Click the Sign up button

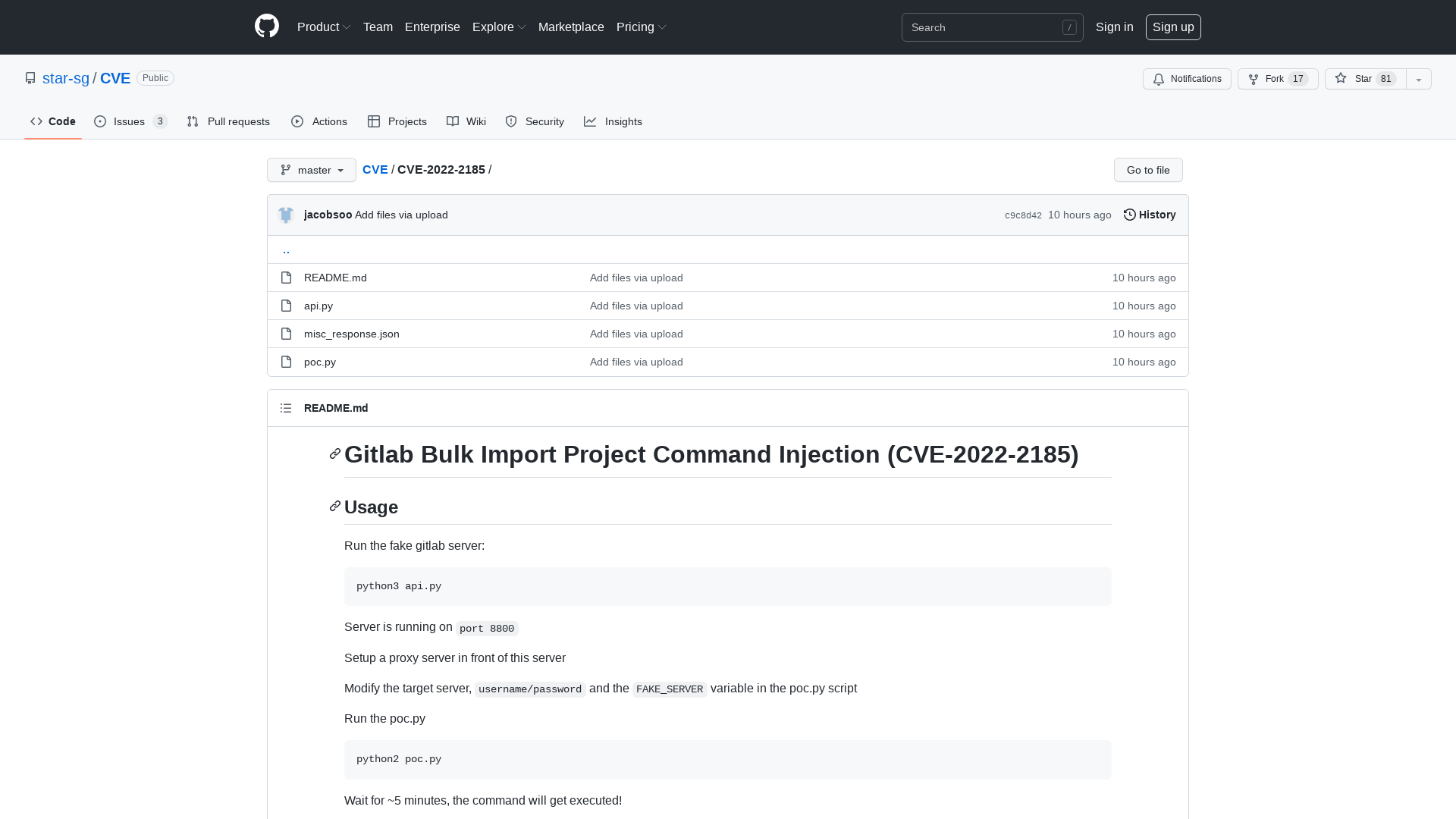tap(1173, 27)
